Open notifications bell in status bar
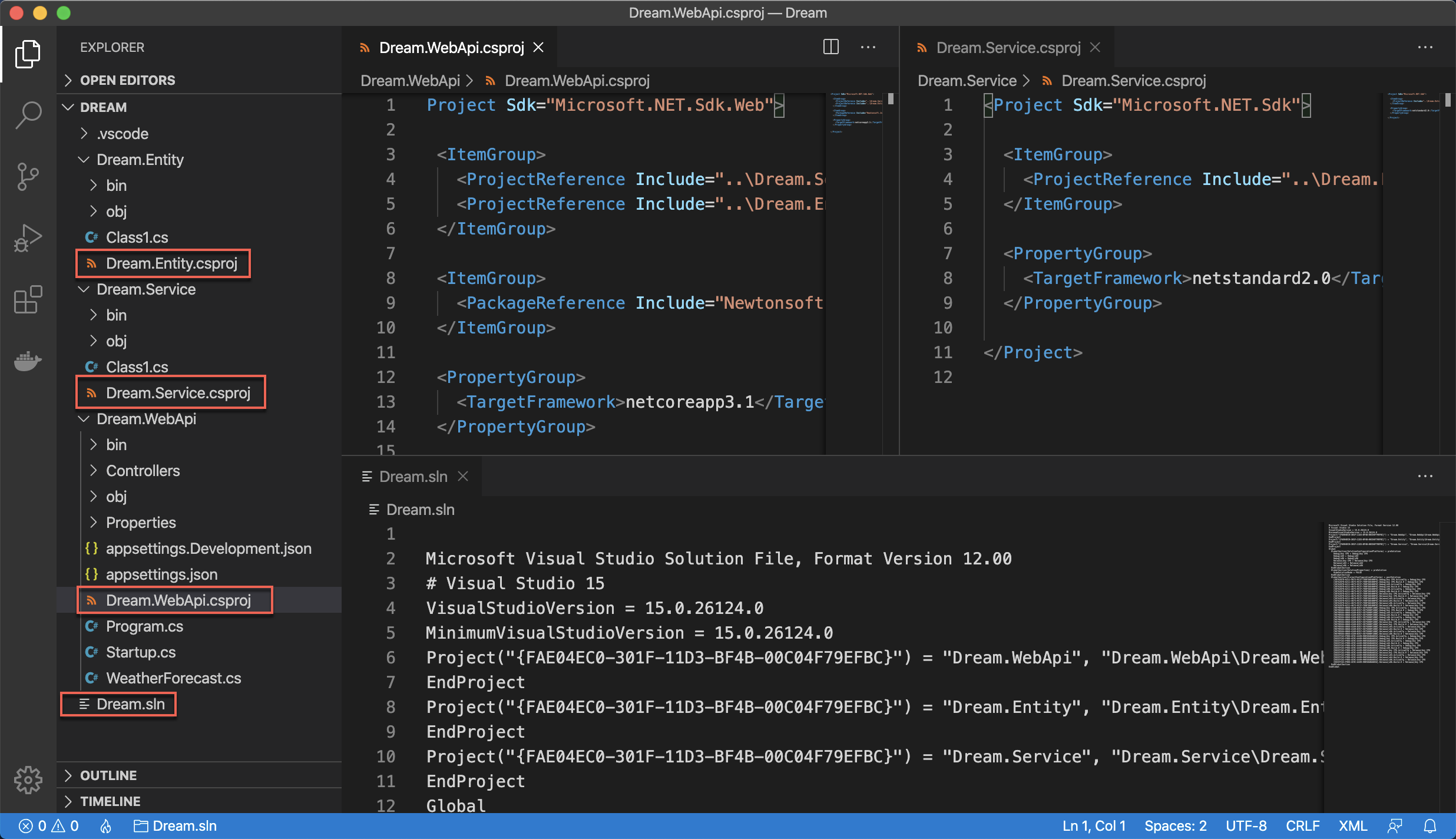The image size is (1456, 839). [1430, 826]
